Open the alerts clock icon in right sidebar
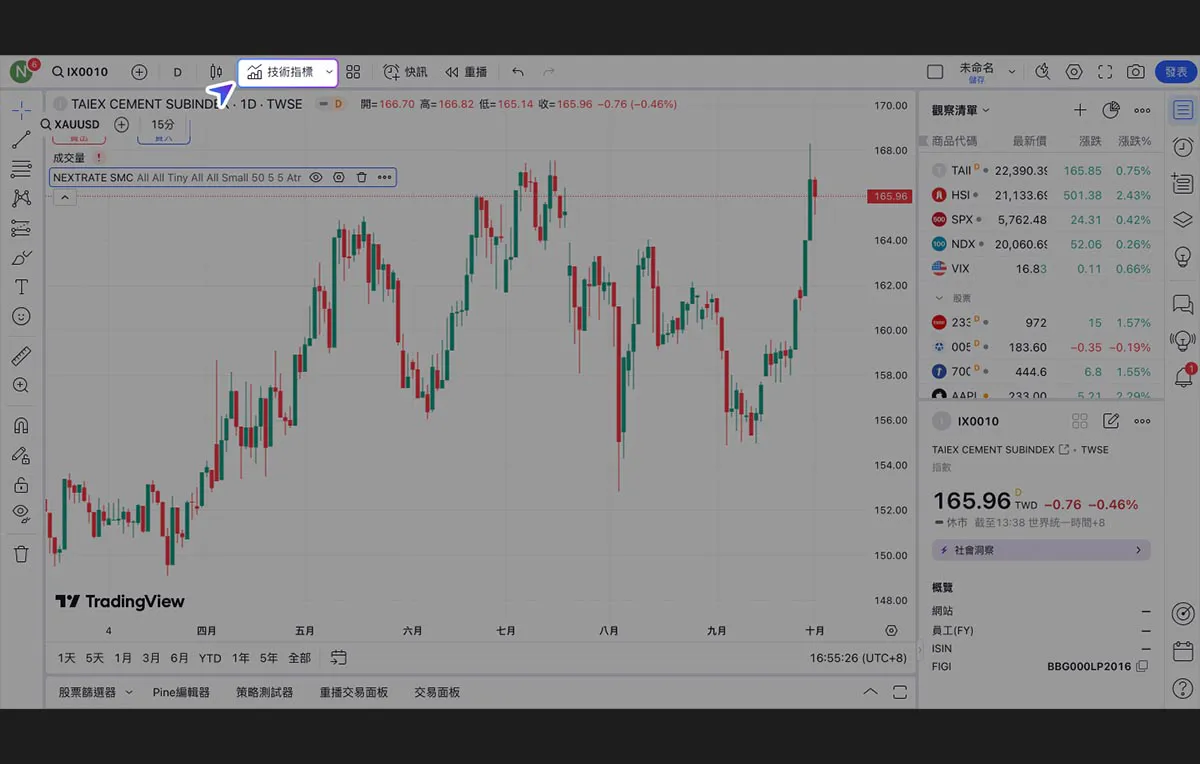Screen dimensions: 1200x764 pos(1183,147)
